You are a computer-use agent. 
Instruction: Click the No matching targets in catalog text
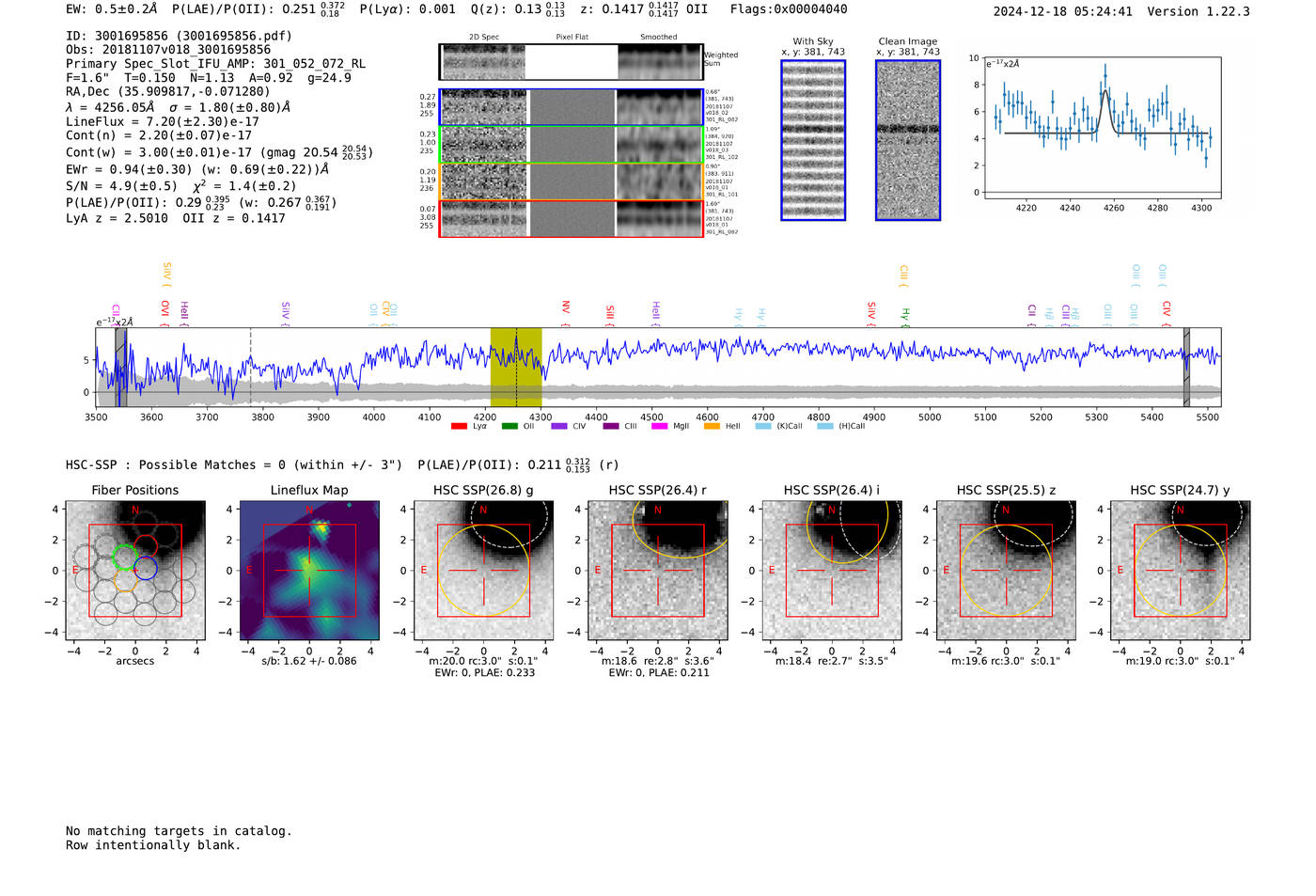(179, 831)
